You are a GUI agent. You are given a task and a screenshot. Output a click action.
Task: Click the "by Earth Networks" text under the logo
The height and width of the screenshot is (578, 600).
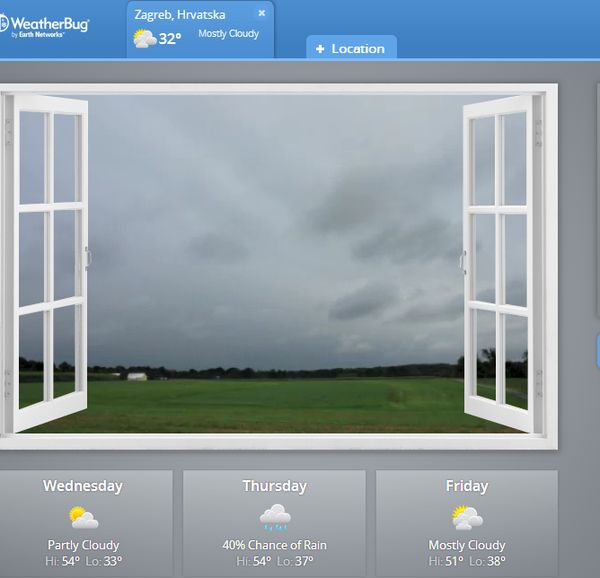click(x=38, y=34)
